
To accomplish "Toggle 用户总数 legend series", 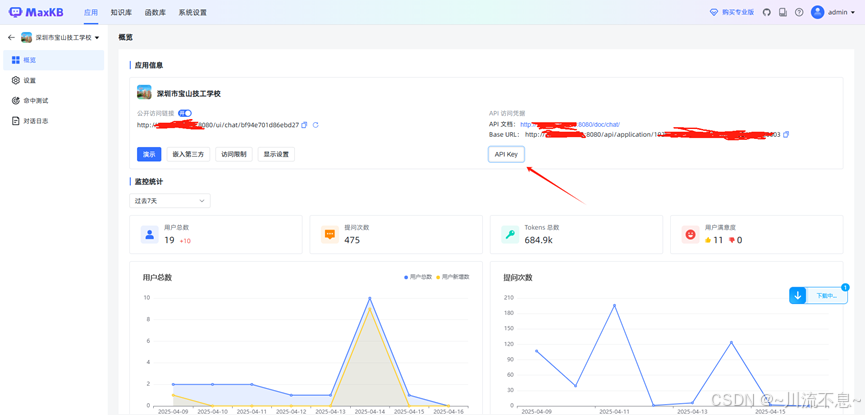I will [x=419, y=277].
